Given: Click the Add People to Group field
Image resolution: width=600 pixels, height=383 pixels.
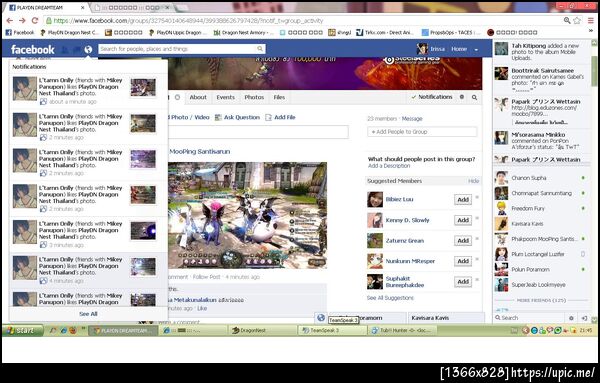Looking at the screenshot, I should pos(422,132).
